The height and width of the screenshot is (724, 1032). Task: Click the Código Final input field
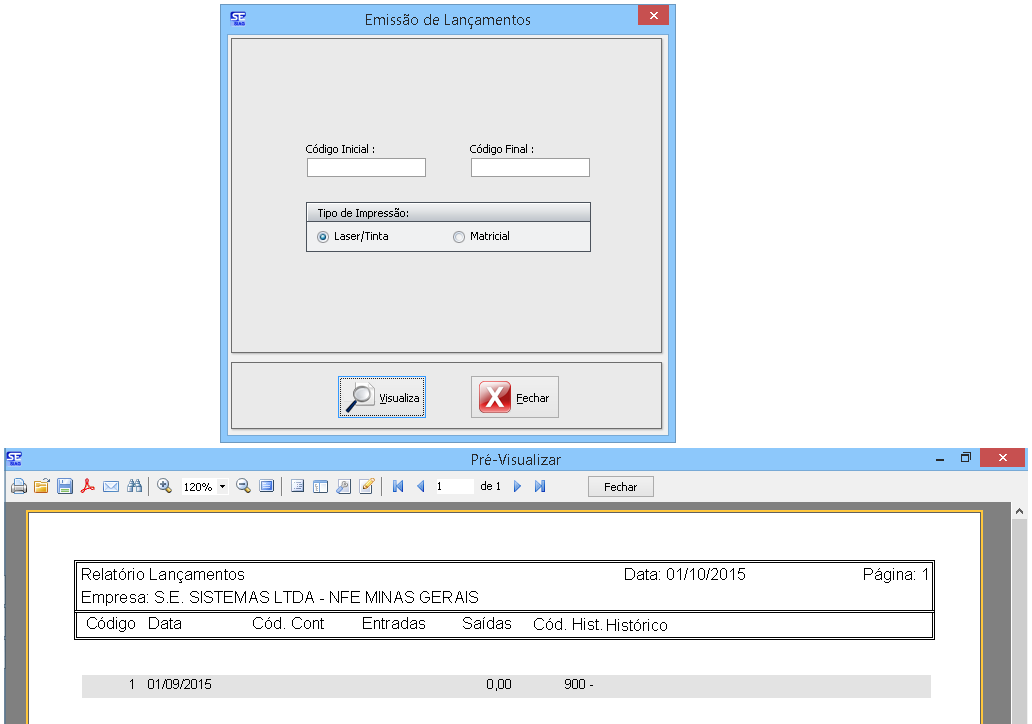[x=530, y=168]
